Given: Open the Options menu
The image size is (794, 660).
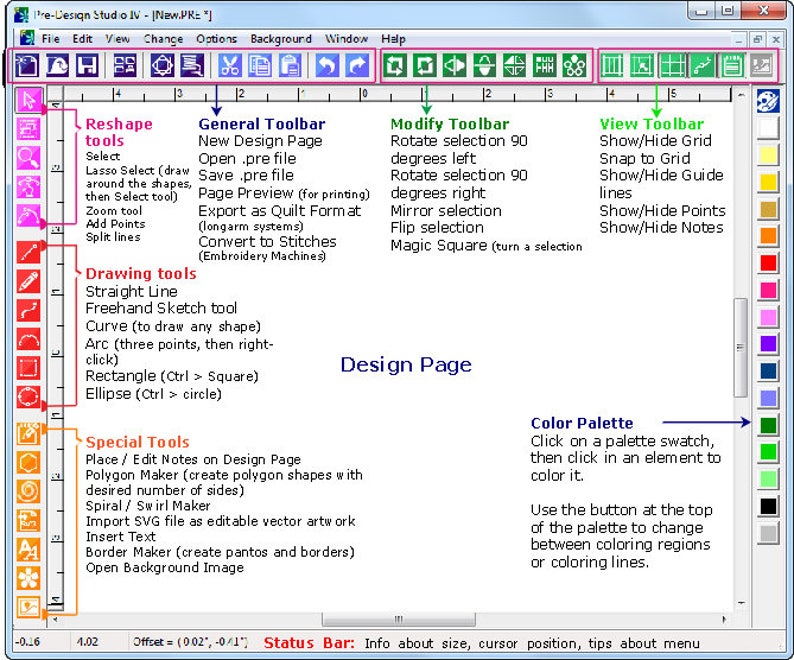Looking at the screenshot, I should 216,39.
